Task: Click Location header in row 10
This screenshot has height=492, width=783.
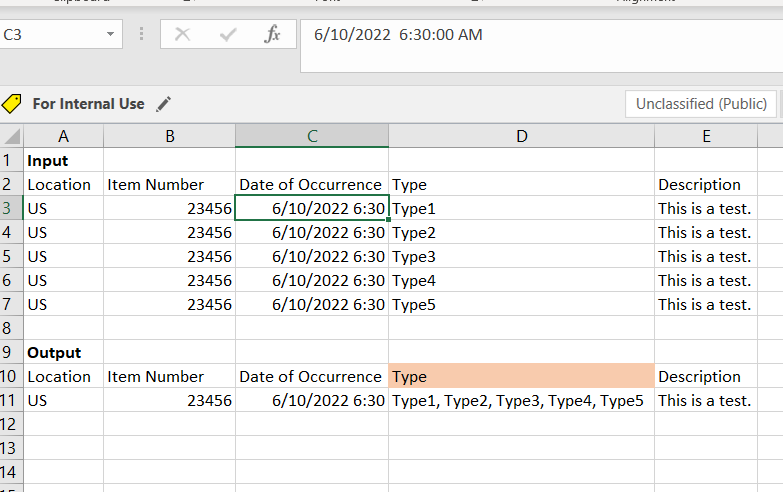Action: tap(63, 376)
